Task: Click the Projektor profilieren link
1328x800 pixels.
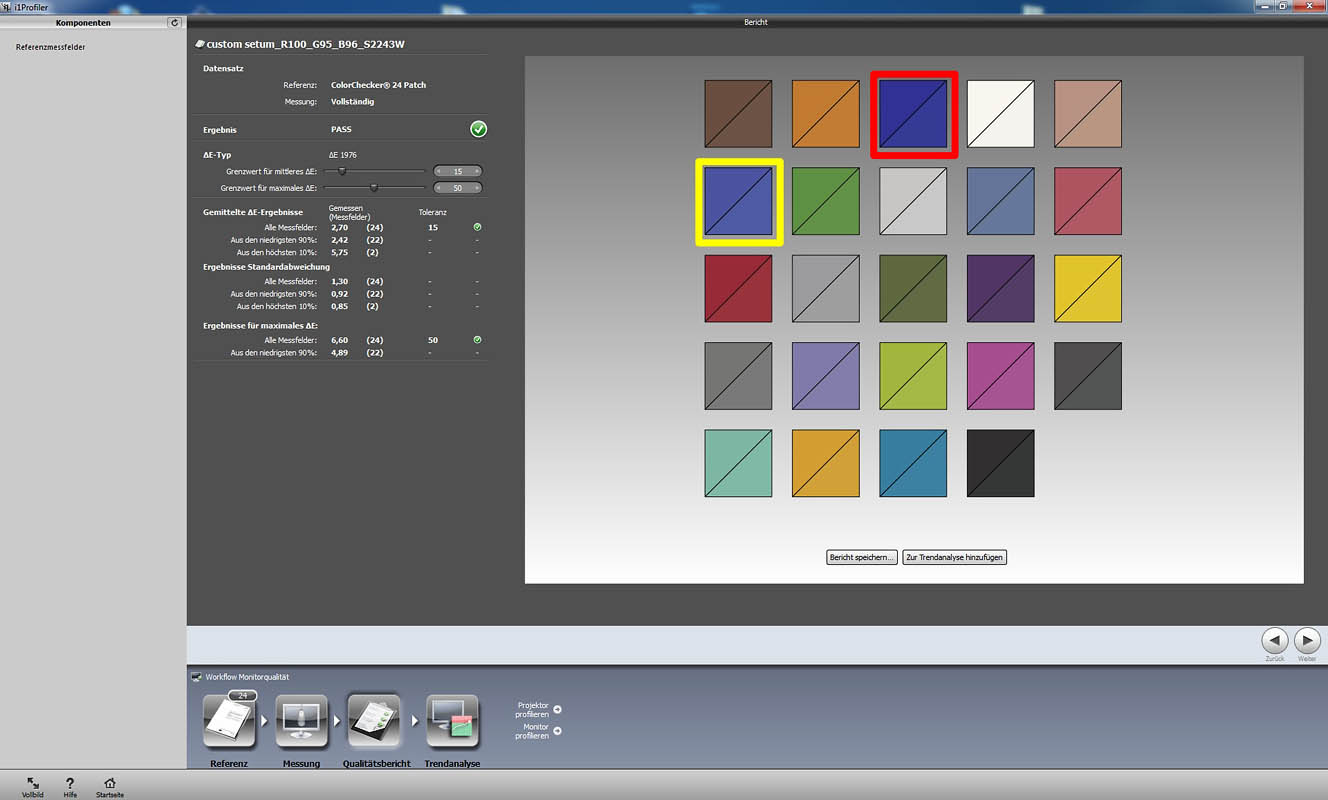Action: (x=557, y=709)
